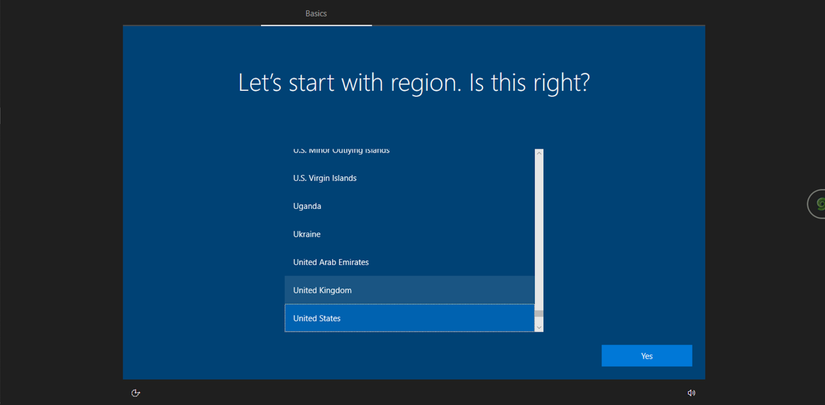Click the scrollbar down arrow
Image resolution: width=825 pixels, height=405 pixels.
coord(539,327)
